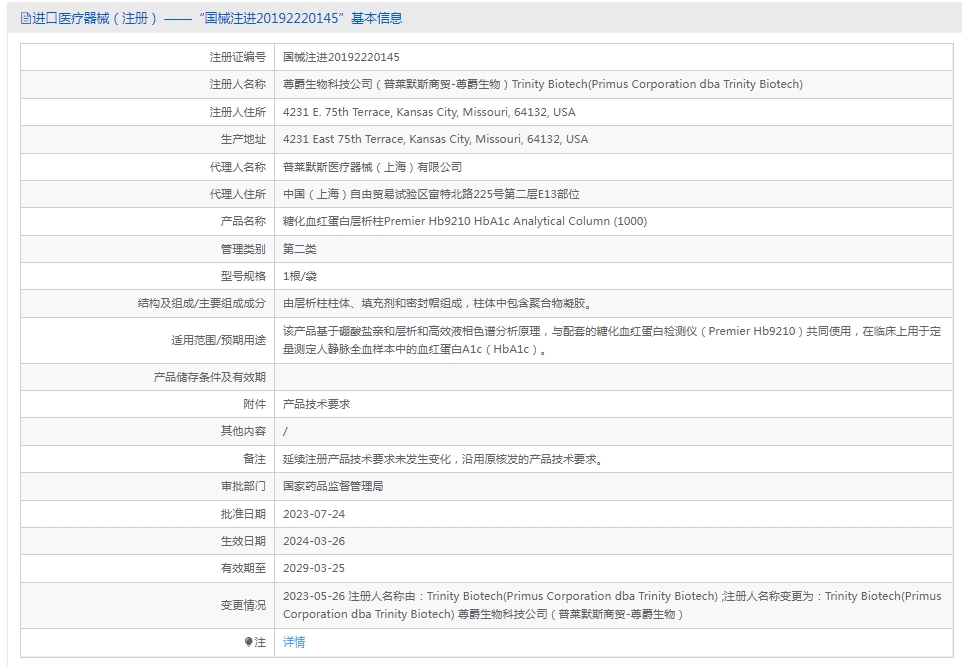Select address 4231 E. 75th Terrace value

429,112
